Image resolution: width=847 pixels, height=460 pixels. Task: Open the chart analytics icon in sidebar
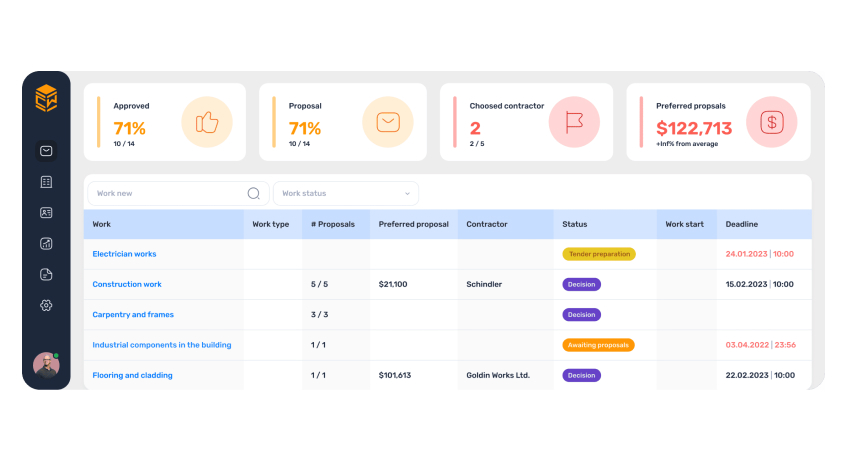point(46,243)
